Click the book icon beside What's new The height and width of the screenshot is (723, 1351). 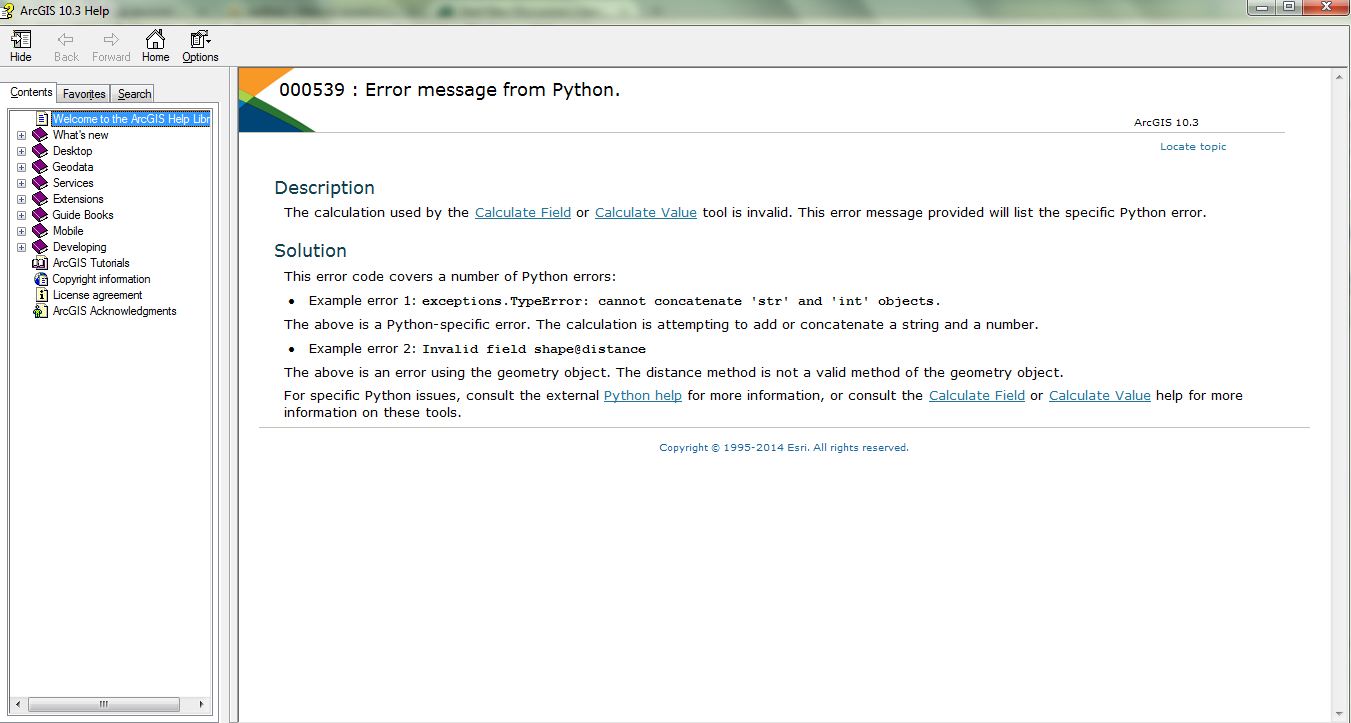(x=40, y=135)
